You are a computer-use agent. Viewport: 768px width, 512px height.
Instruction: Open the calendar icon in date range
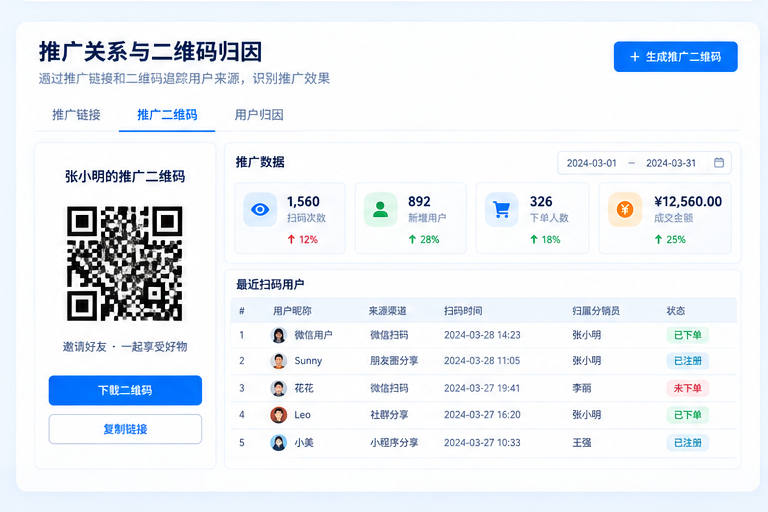click(x=719, y=163)
